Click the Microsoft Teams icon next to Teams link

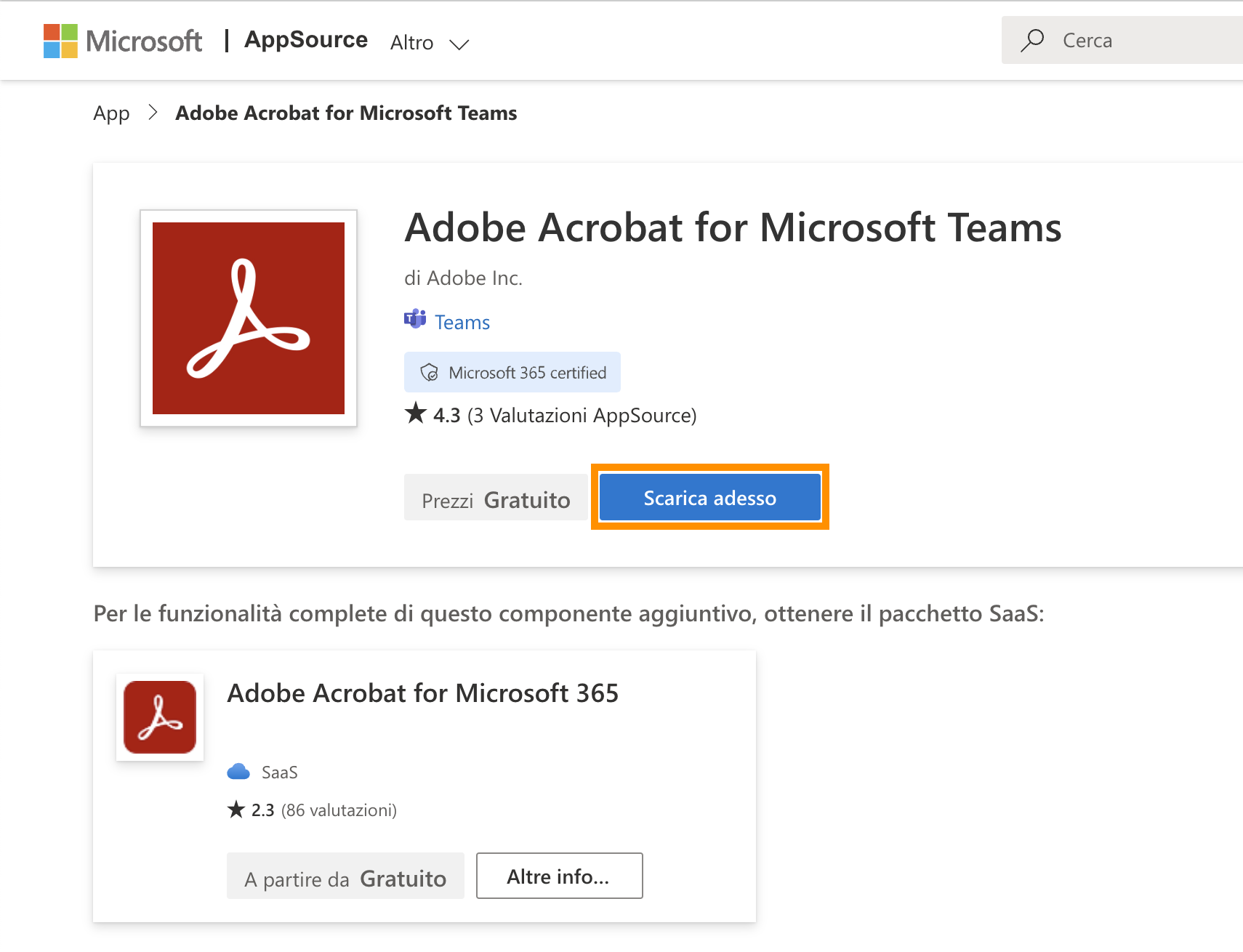414,320
